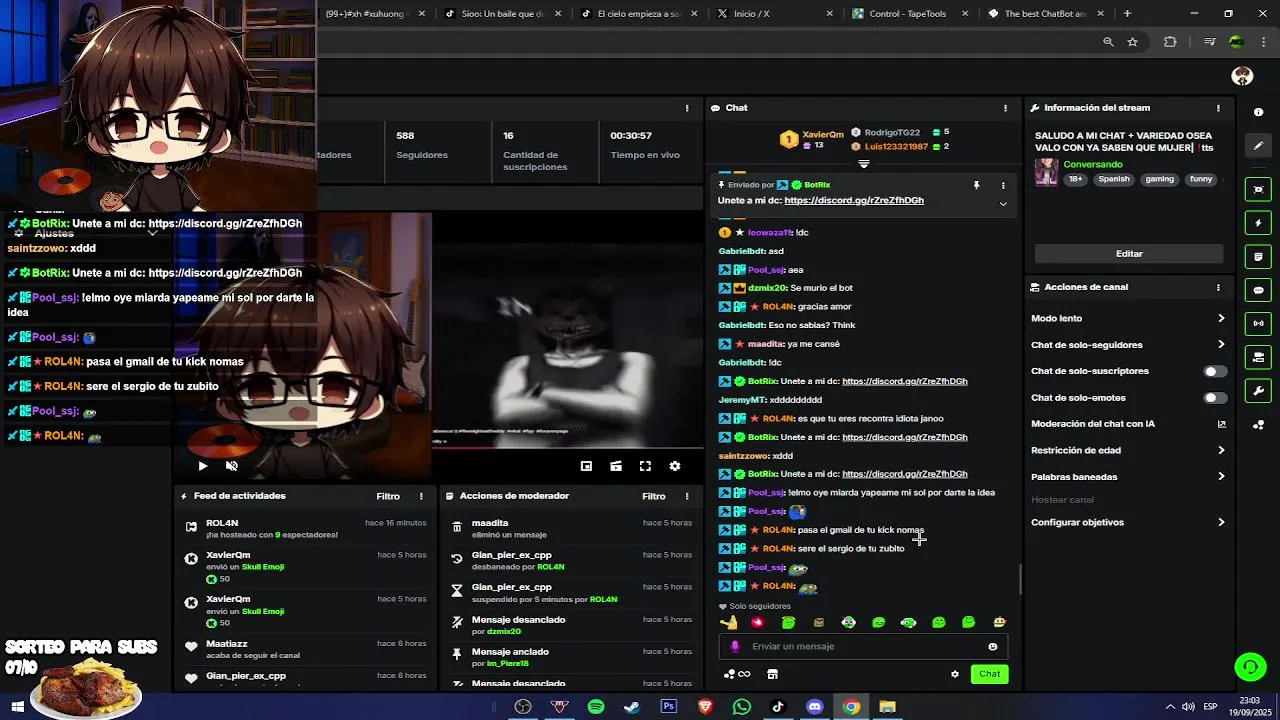Image resolution: width=1280 pixels, height=720 pixels.
Task: Click the Editar stream info button
Action: pyautogui.click(x=1129, y=254)
